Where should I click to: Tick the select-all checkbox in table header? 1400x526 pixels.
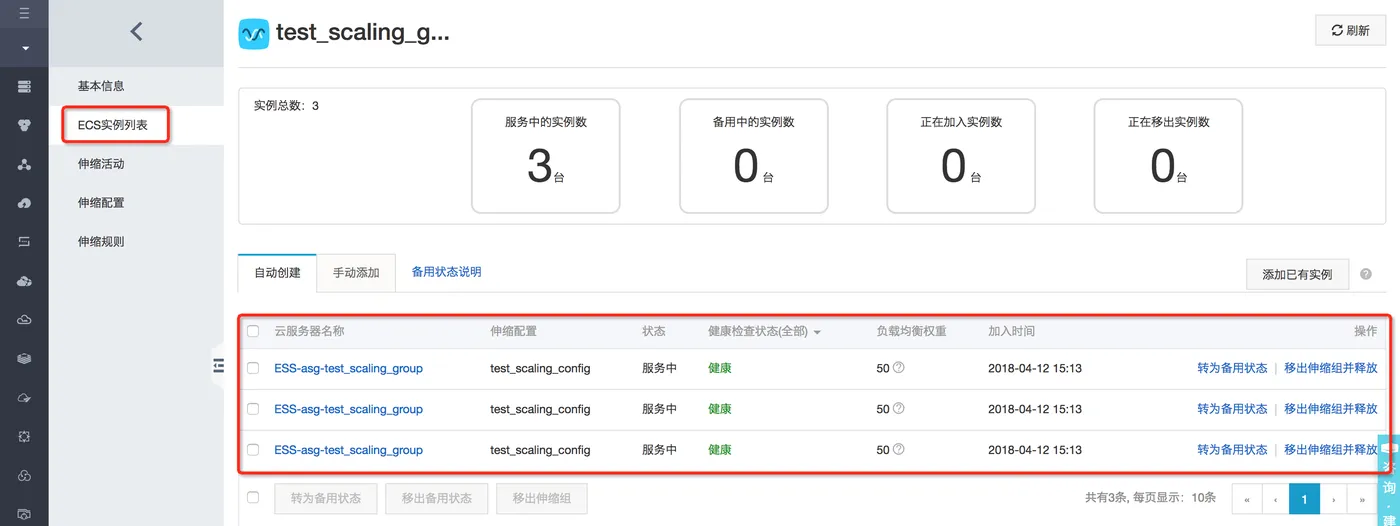(253, 331)
